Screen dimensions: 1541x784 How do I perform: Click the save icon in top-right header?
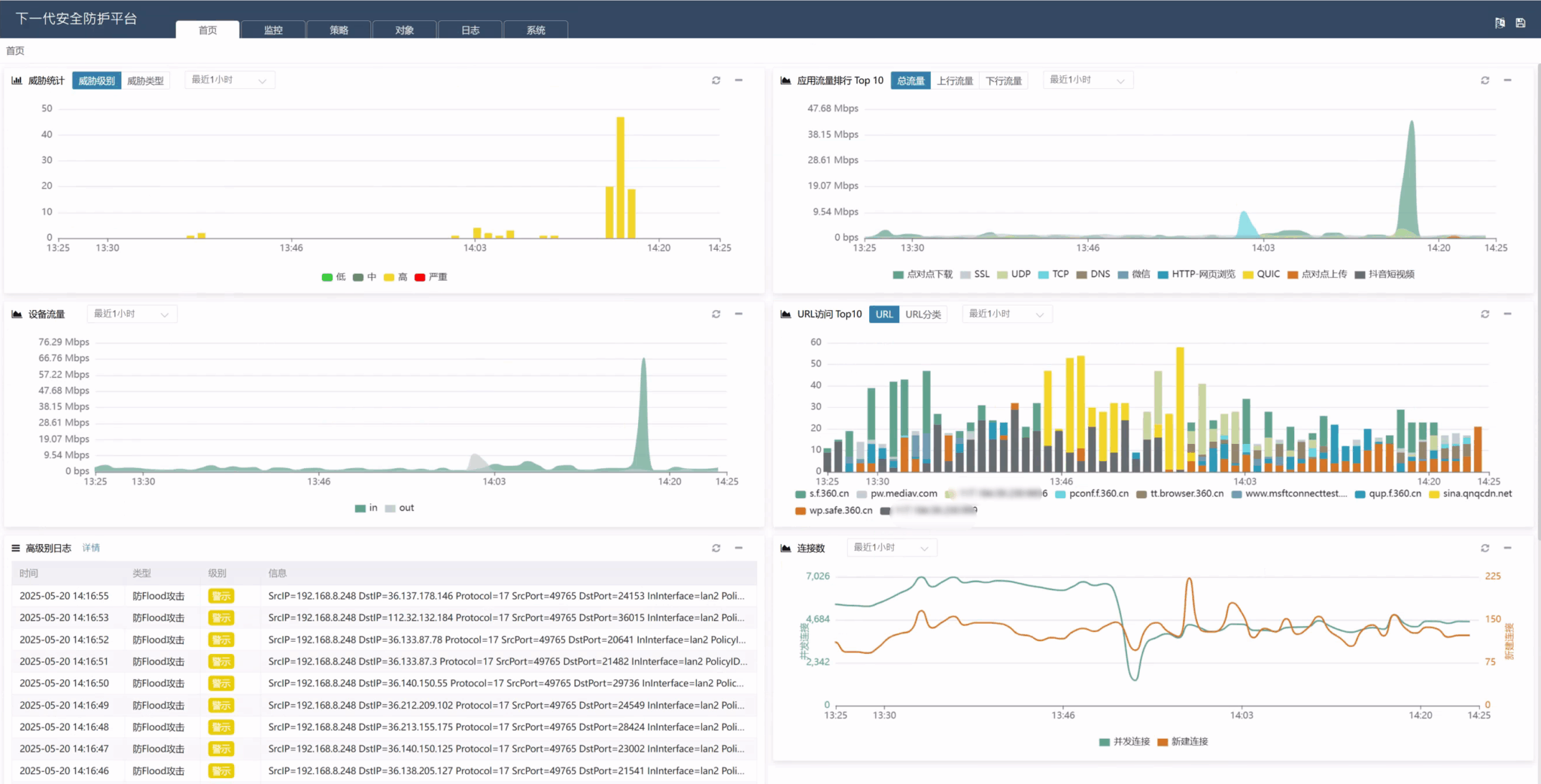click(1521, 23)
